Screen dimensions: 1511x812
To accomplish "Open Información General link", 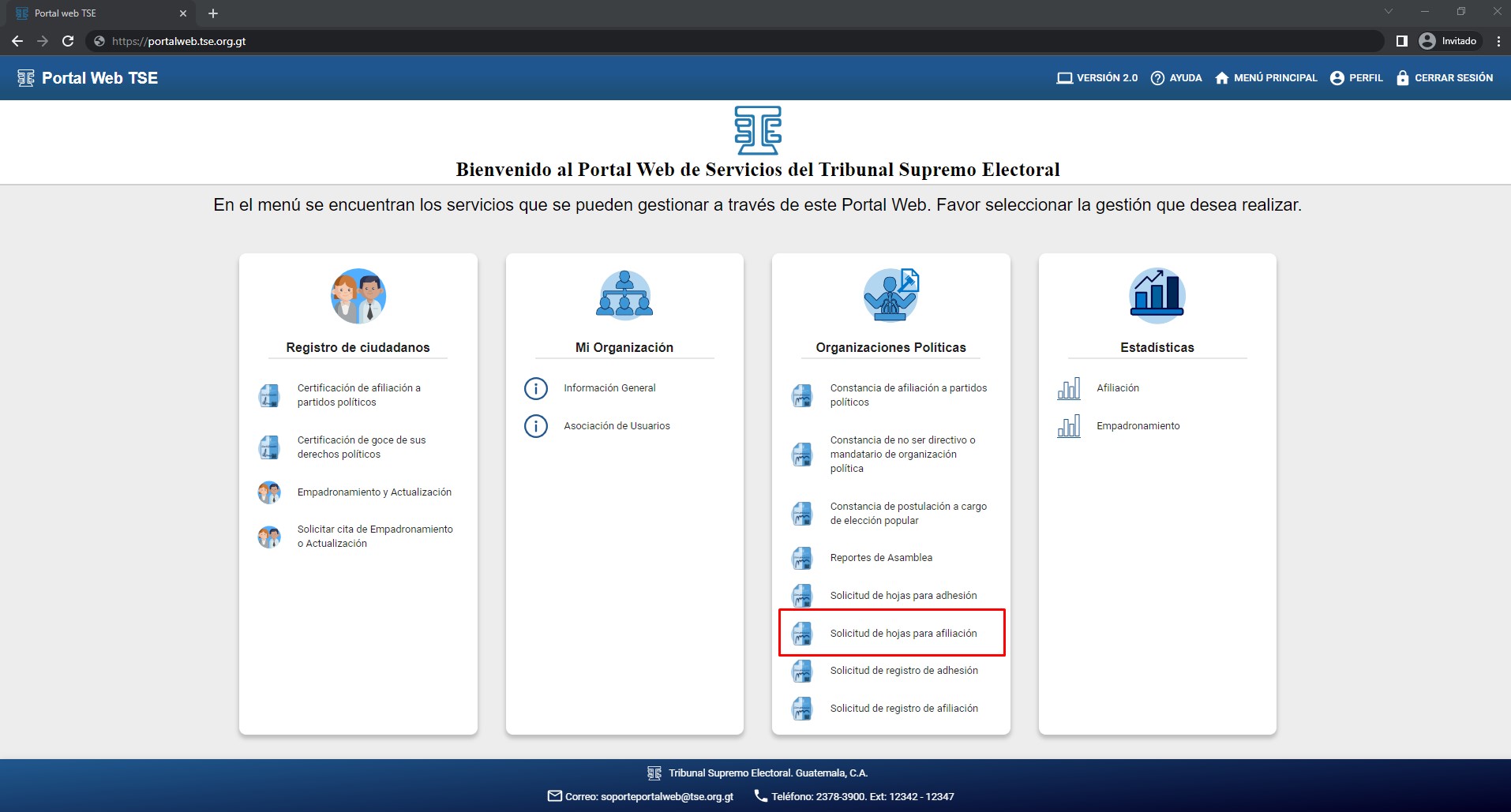I will [x=609, y=388].
